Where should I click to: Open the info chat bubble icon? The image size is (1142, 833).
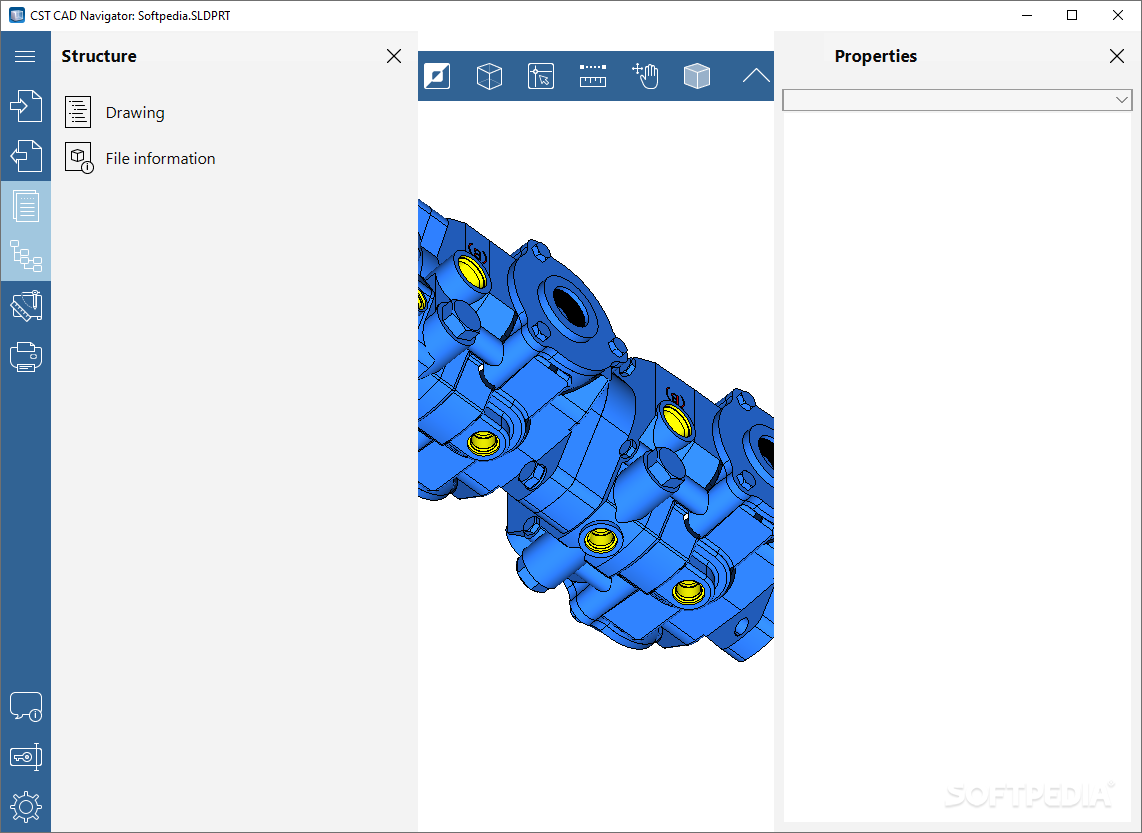(25, 706)
